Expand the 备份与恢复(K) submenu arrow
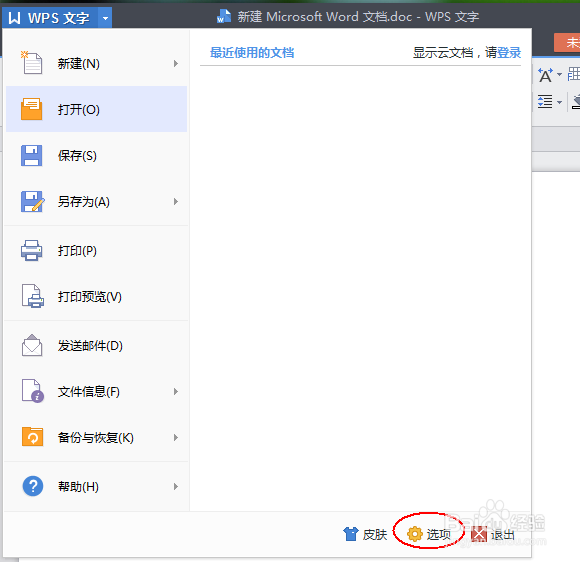This screenshot has height=562, width=580. click(x=176, y=437)
